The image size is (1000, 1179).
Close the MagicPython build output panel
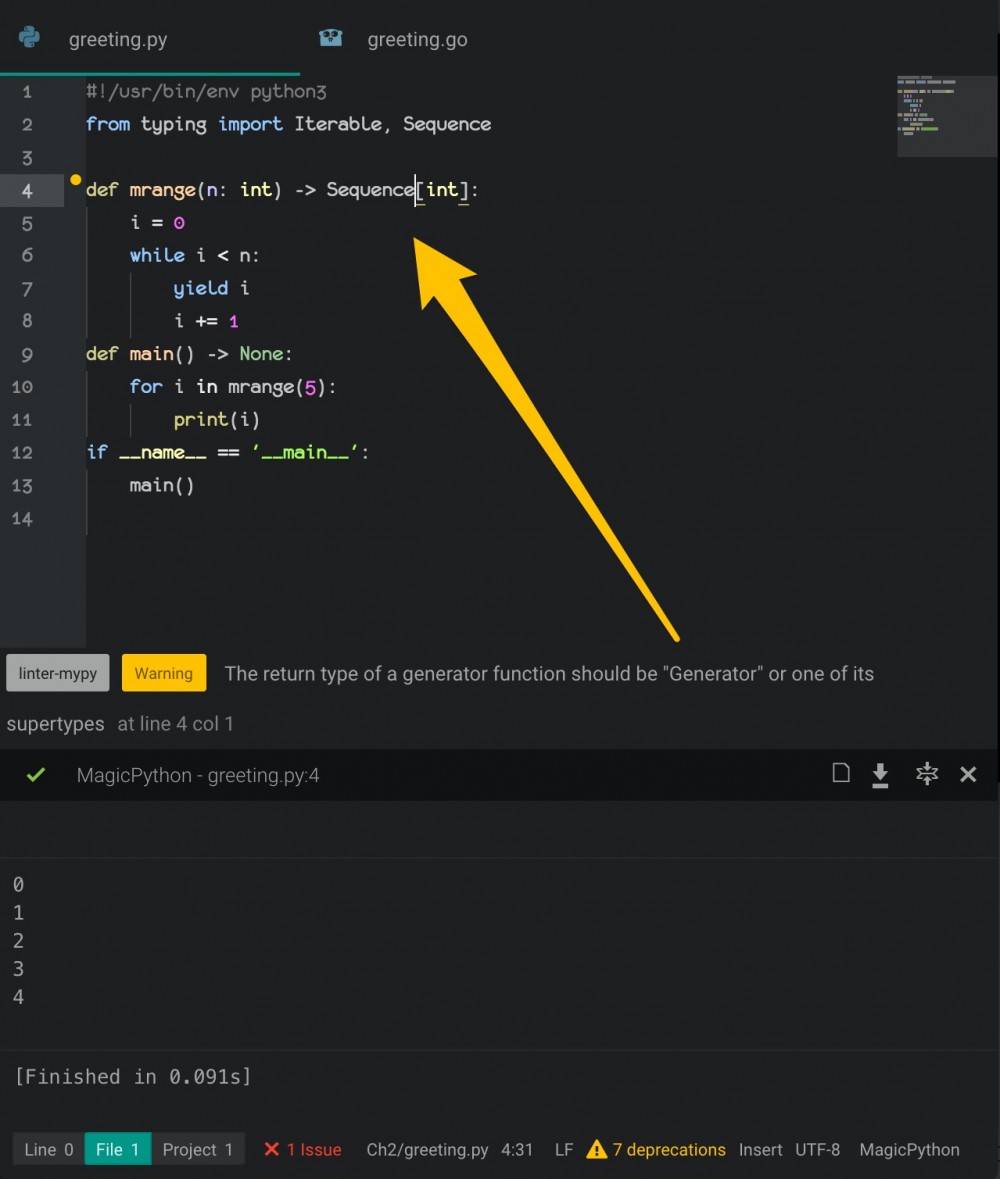(967, 773)
